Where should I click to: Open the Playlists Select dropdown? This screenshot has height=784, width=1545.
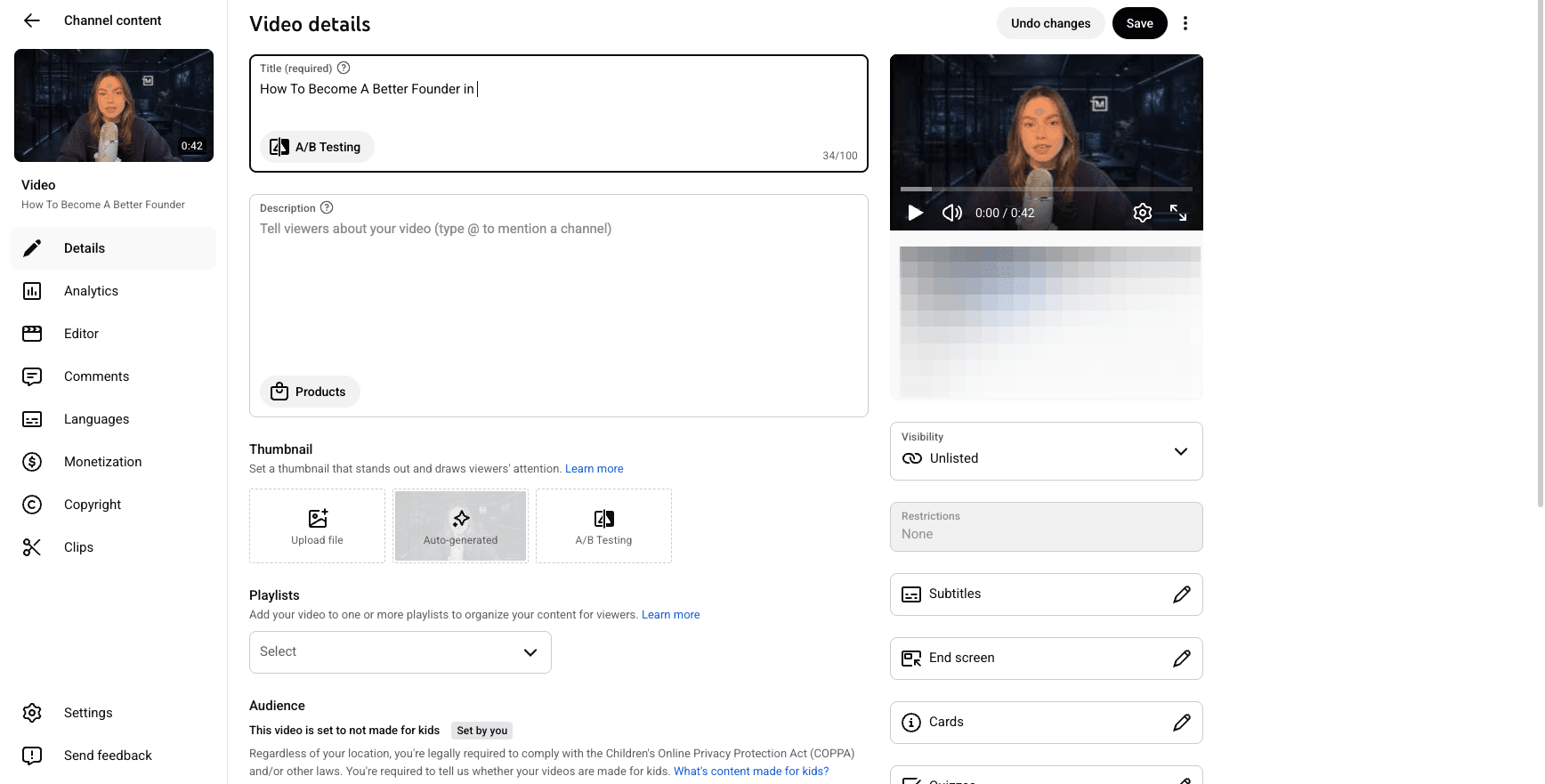pyautogui.click(x=400, y=652)
